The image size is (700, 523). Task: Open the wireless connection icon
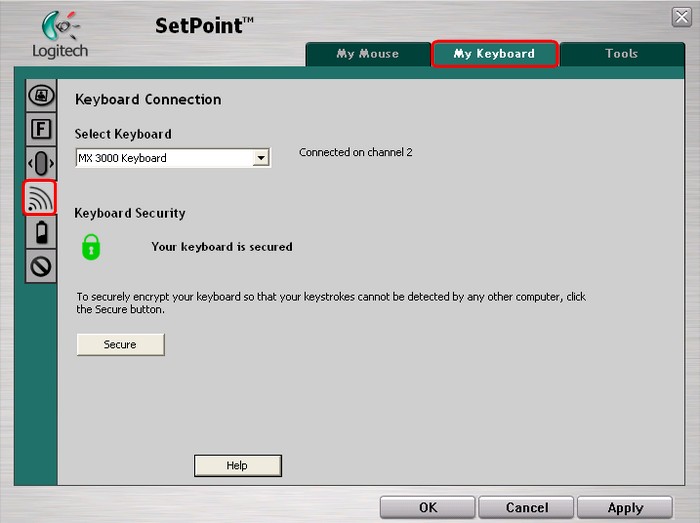(40, 198)
